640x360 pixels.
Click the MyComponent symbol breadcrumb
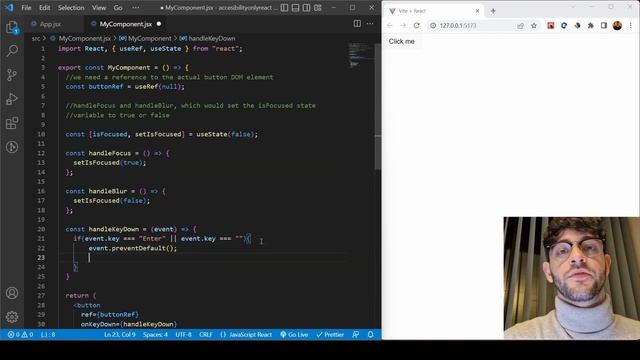tap(149, 38)
